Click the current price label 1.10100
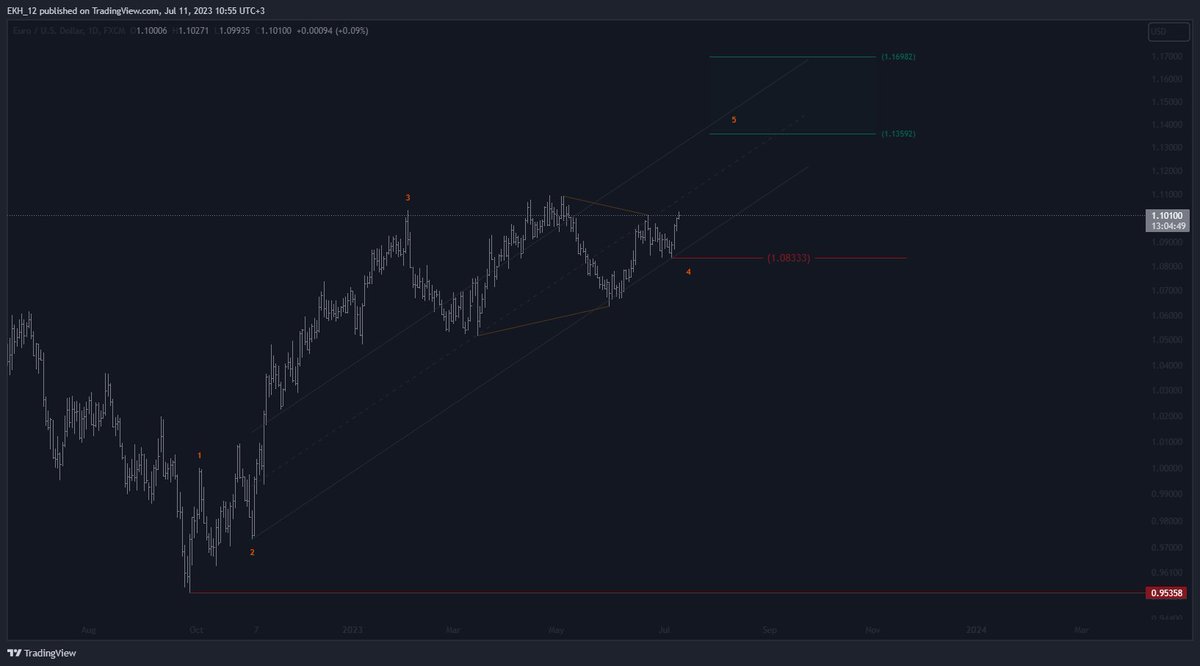Screen dimensions: 1200x666 (x=1167, y=215)
